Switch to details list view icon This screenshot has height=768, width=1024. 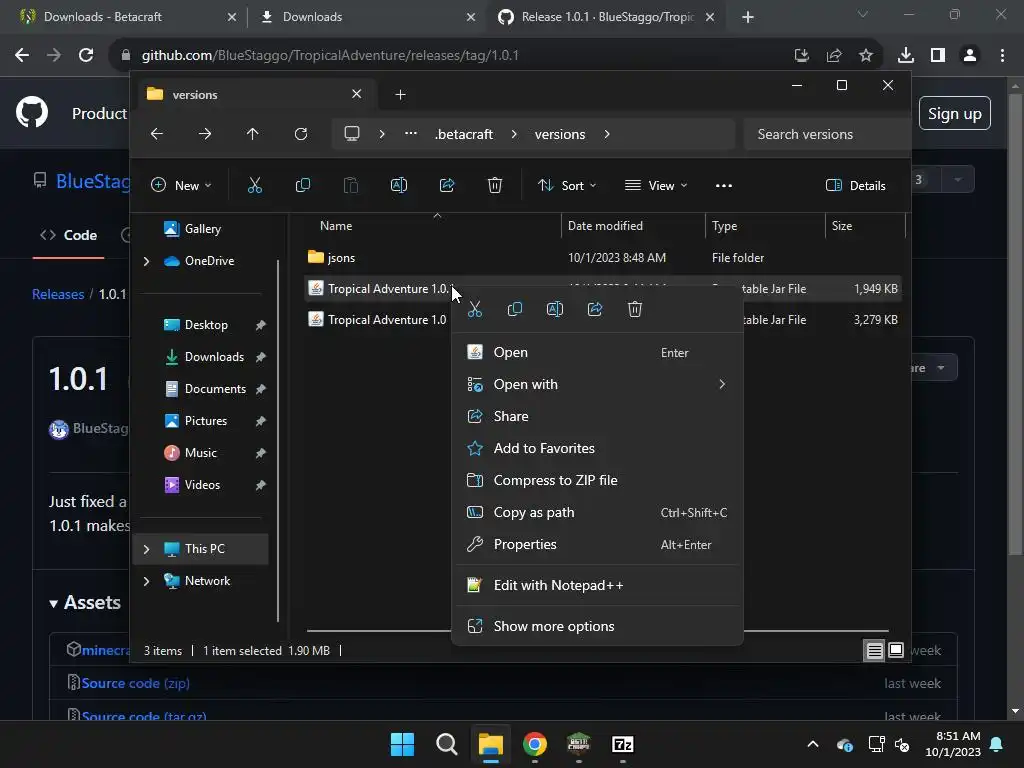pos(874,650)
